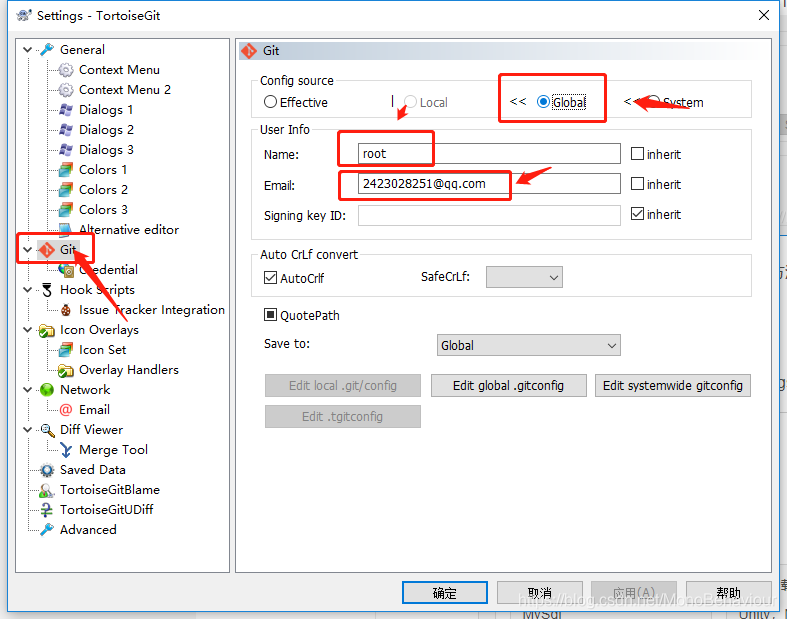Click the General wrench icon

click(x=47, y=50)
